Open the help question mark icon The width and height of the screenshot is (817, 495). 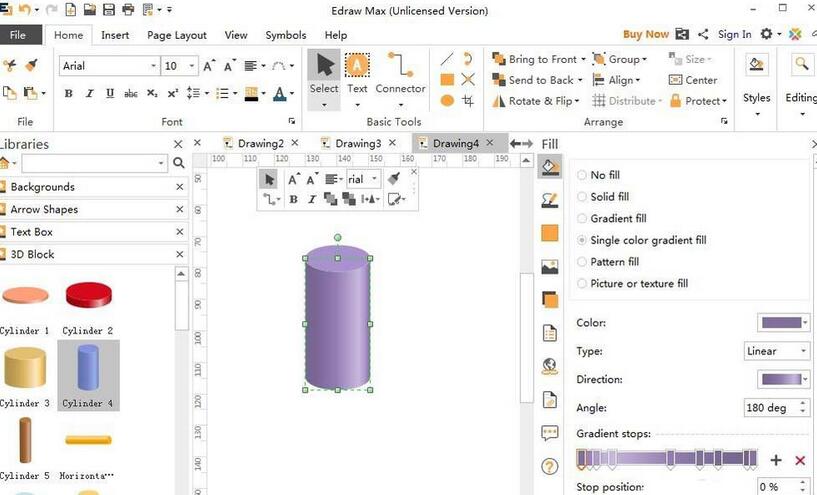[549, 466]
